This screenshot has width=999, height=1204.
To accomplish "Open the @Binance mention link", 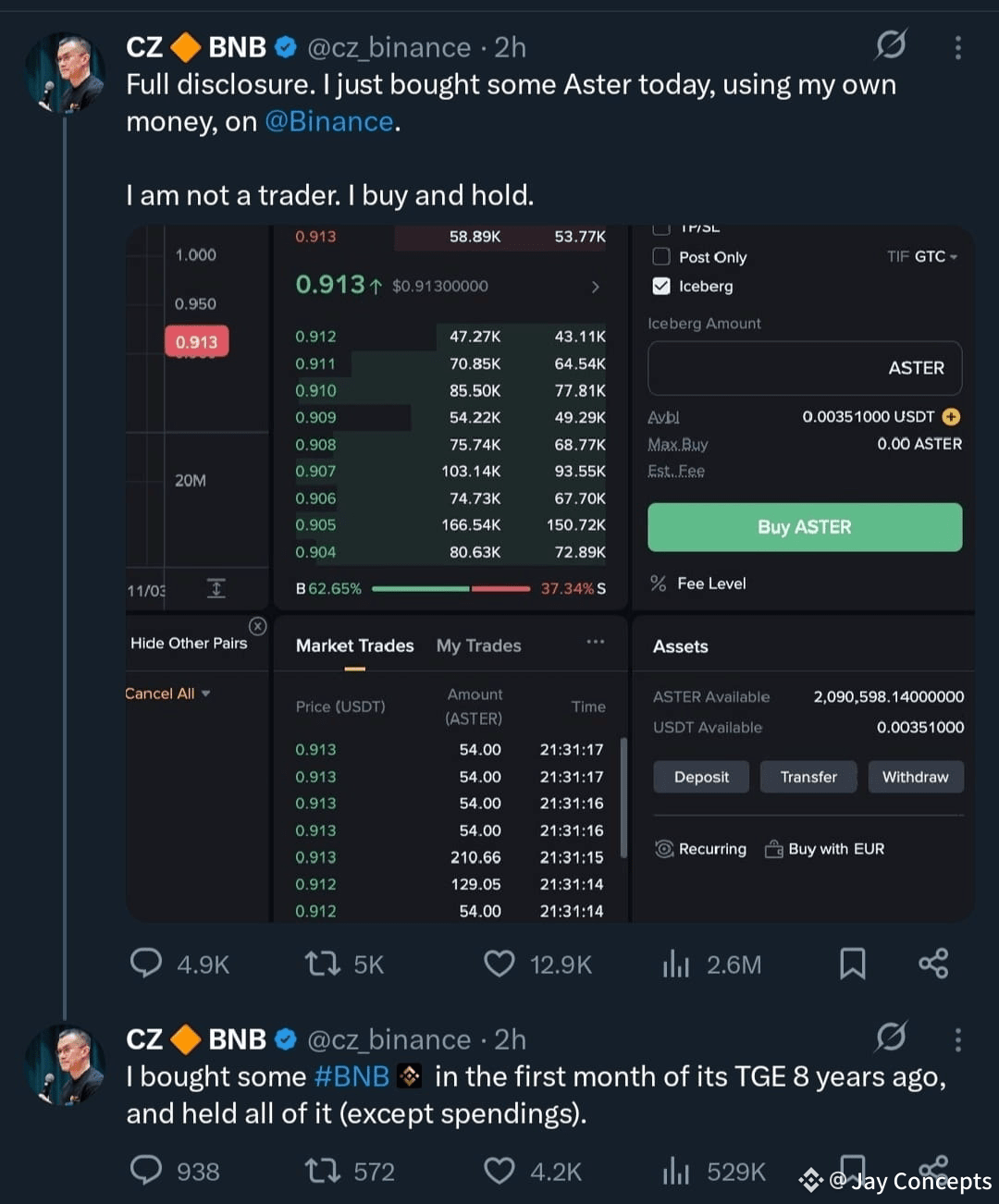I will pos(329,121).
